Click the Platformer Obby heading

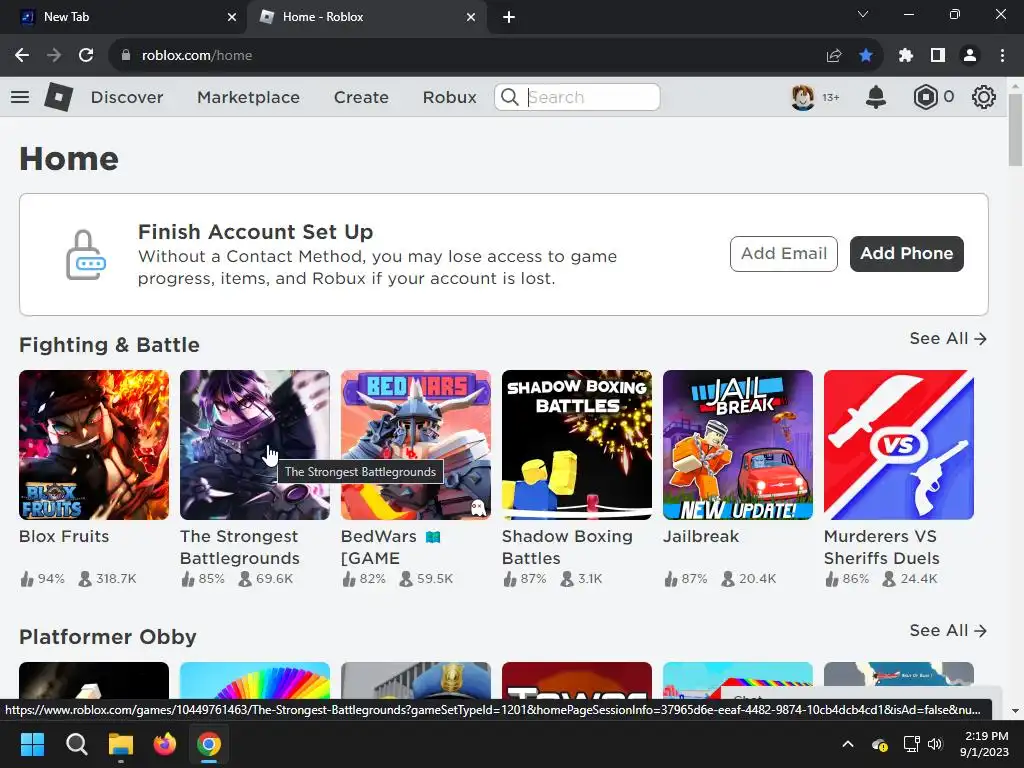point(108,637)
